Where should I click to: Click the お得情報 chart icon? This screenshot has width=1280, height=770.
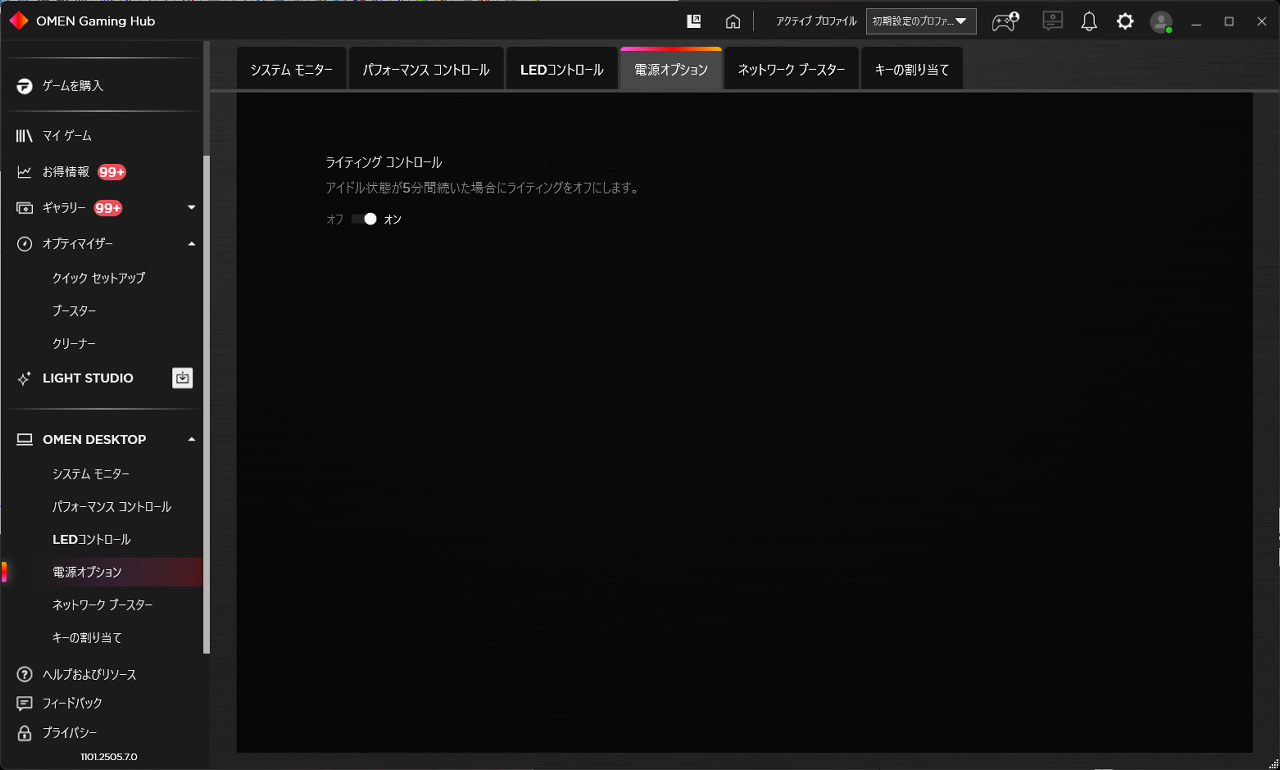click(25, 172)
